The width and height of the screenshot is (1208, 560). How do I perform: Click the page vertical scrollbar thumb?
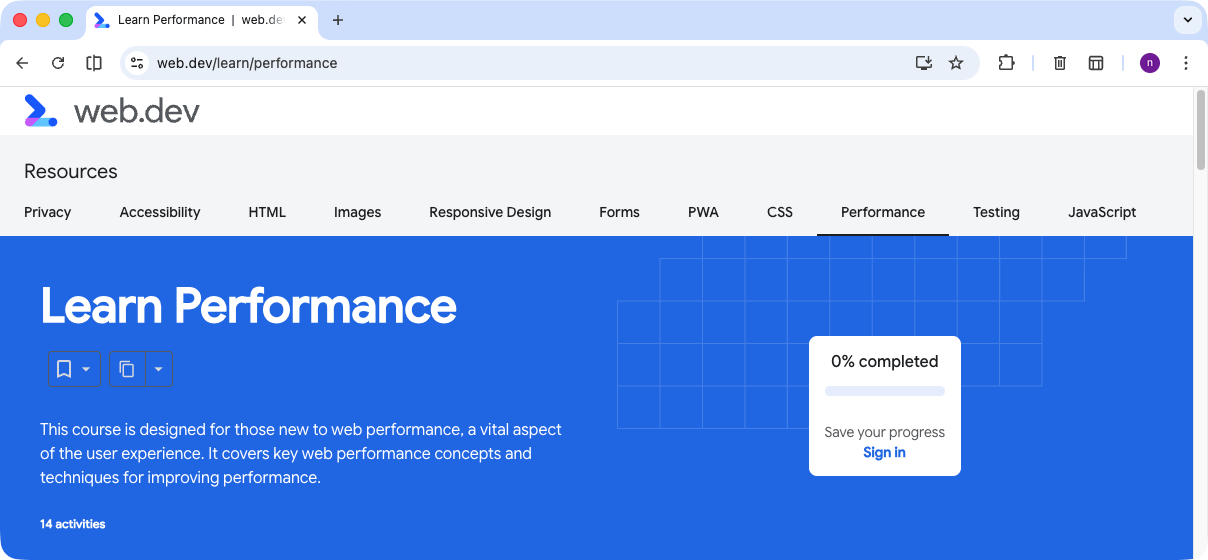click(1200, 130)
